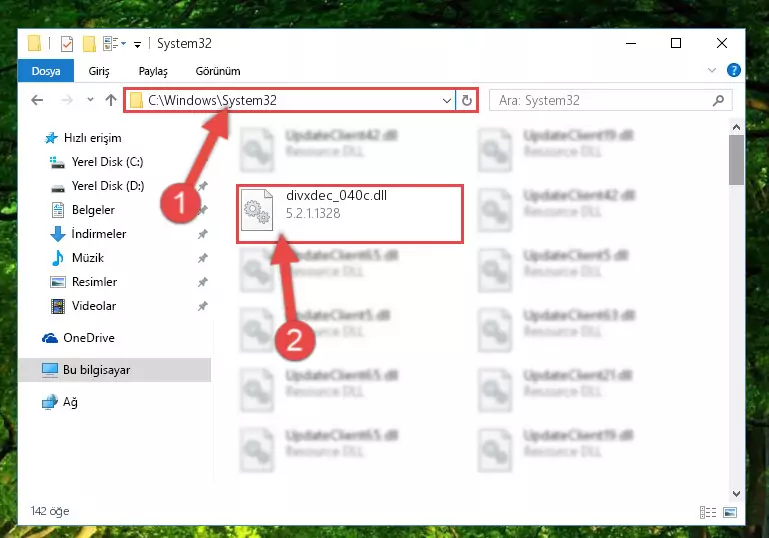Click the 142 öğe status text

(50, 511)
